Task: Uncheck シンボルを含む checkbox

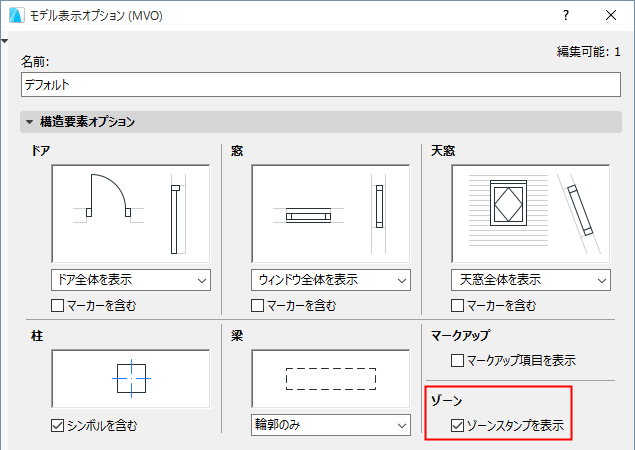Action: 58,425
